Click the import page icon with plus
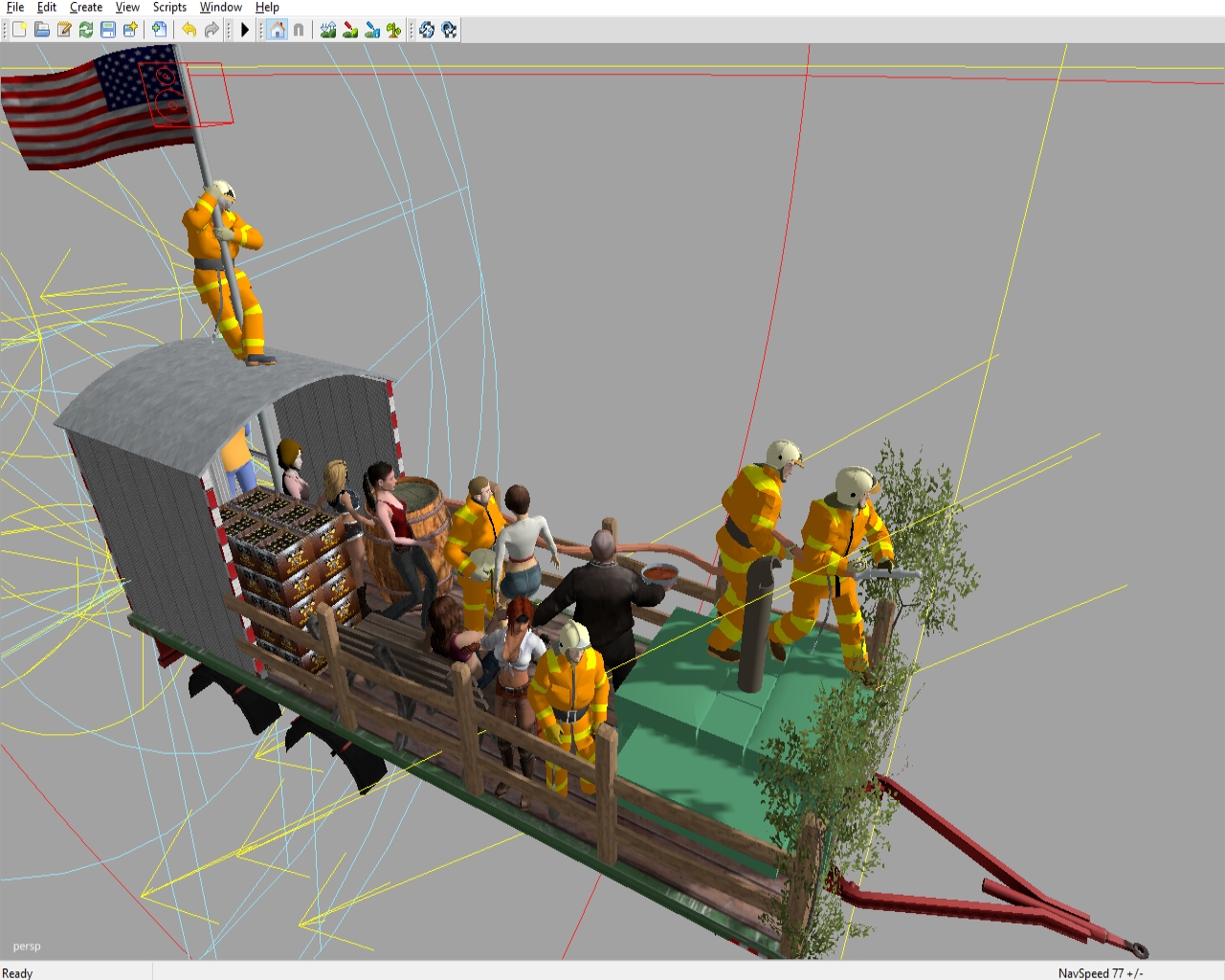The image size is (1225, 980). click(x=160, y=30)
